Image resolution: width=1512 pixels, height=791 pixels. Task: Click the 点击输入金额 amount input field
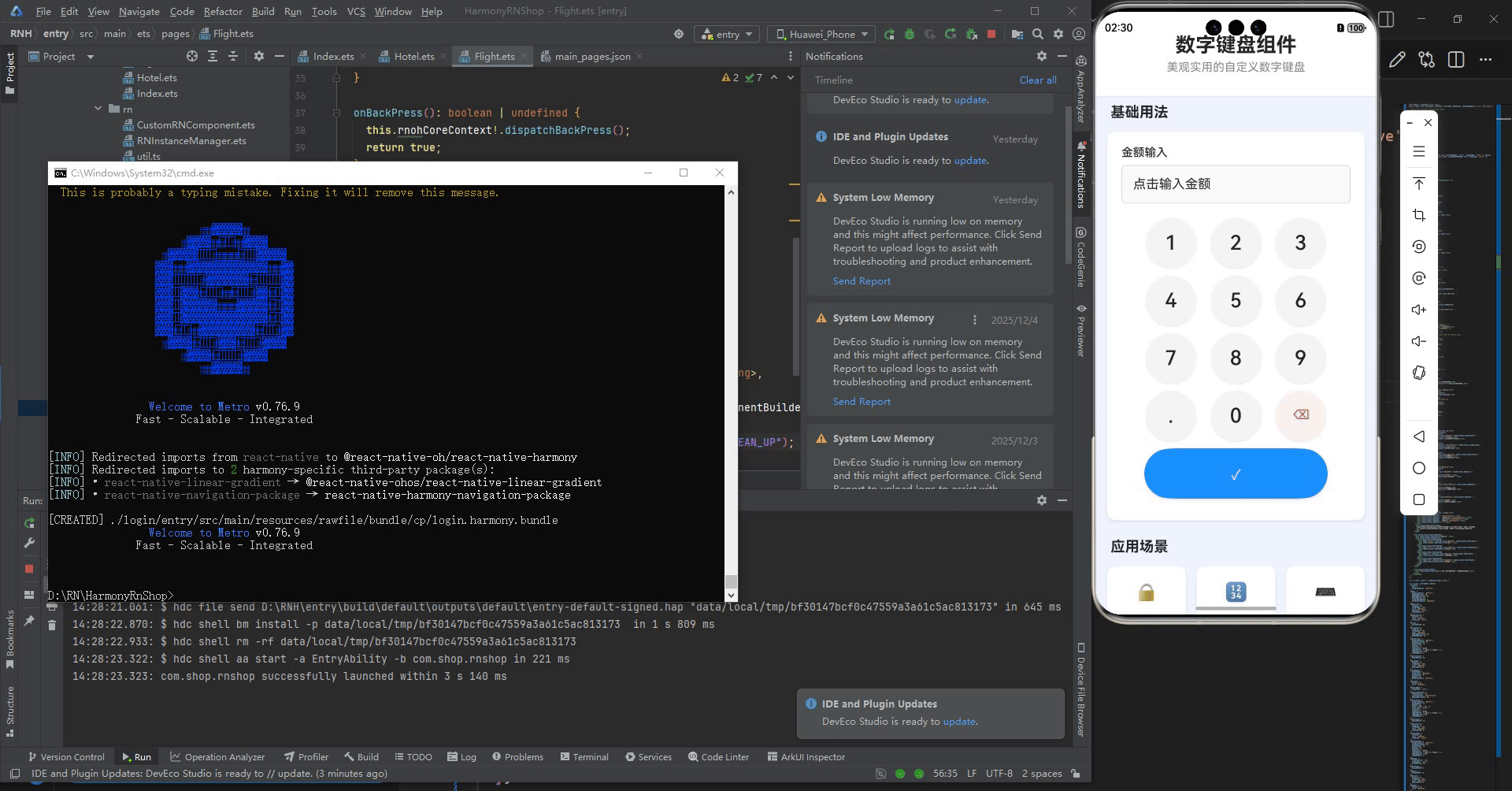(1236, 184)
